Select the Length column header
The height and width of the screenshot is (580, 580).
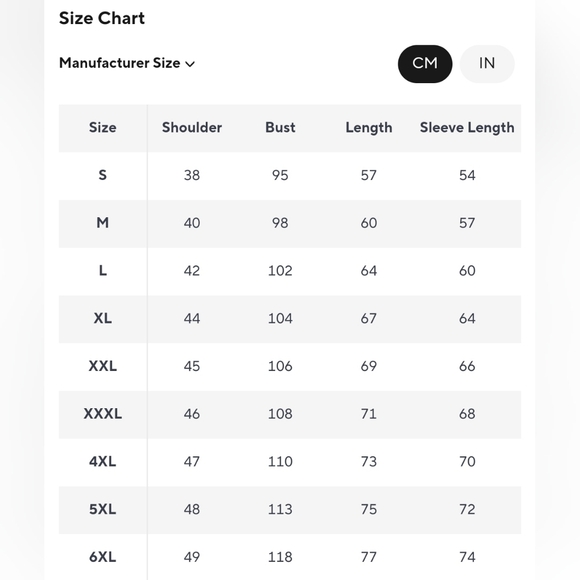click(369, 128)
